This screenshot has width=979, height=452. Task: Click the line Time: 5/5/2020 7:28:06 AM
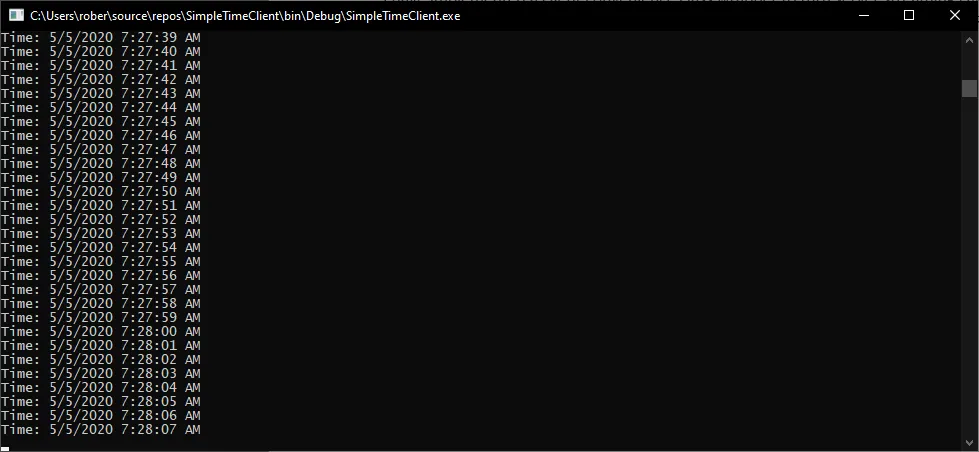[101, 415]
